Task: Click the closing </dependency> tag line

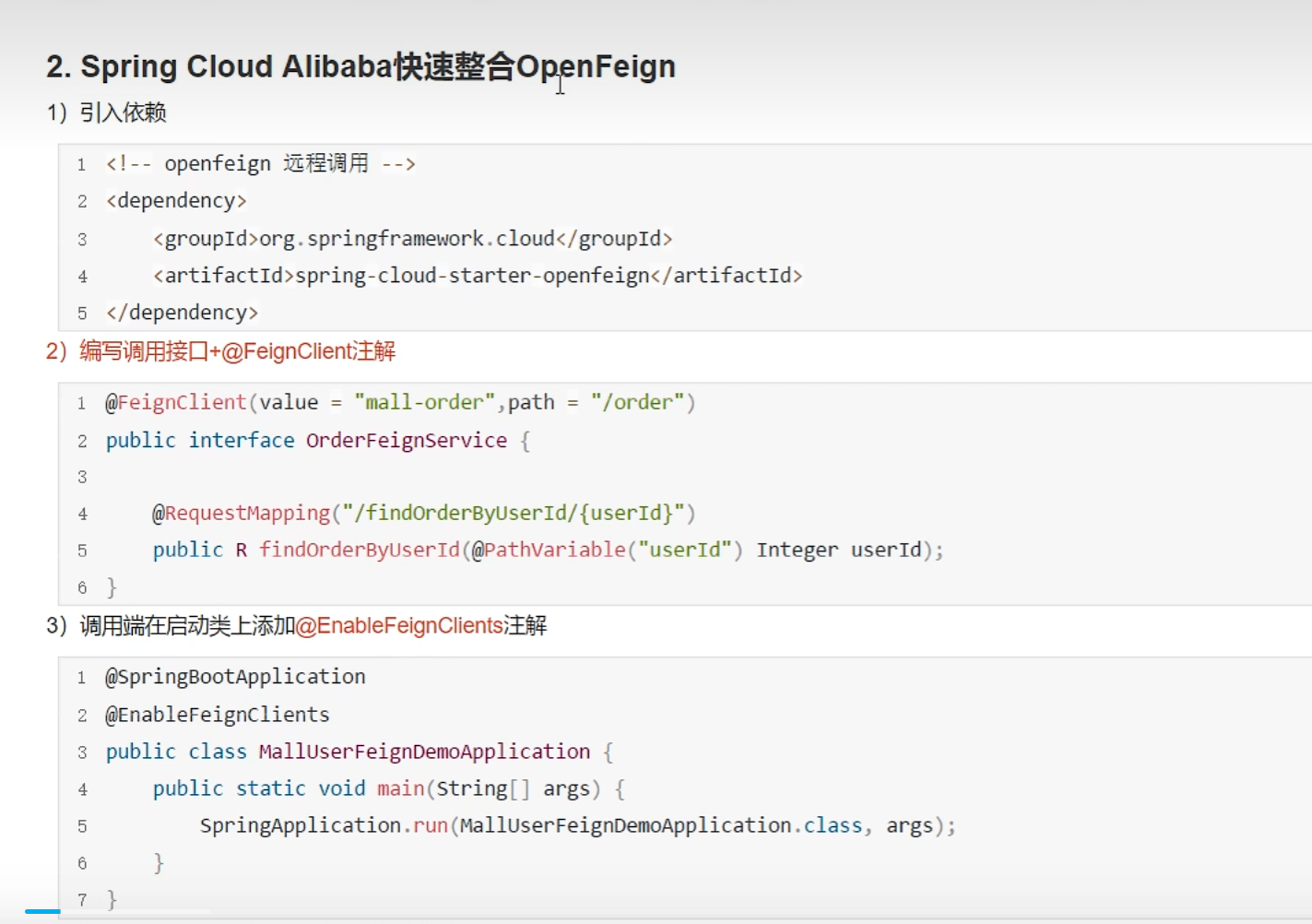Action: [x=182, y=313]
